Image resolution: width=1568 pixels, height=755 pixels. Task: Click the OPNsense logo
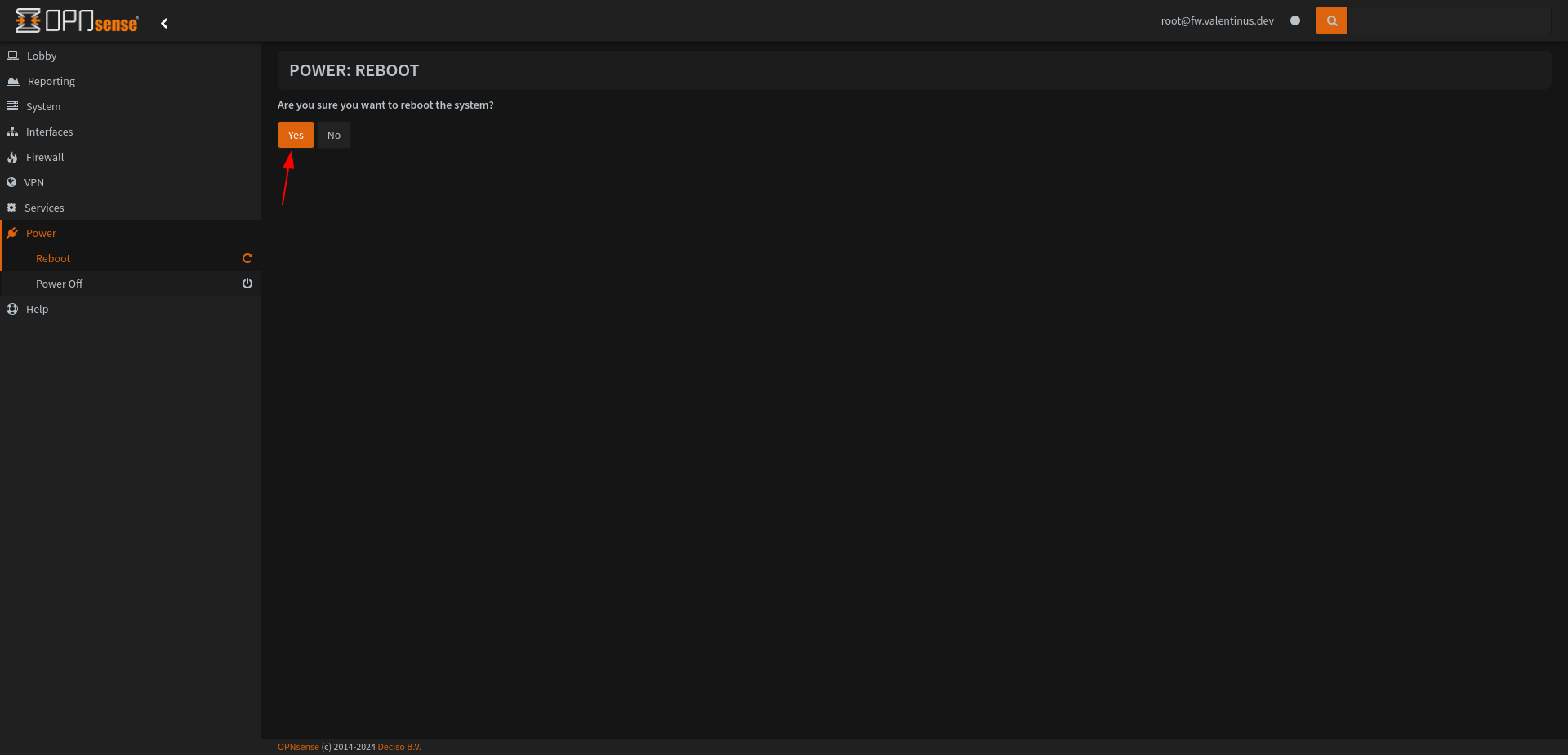[x=78, y=20]
